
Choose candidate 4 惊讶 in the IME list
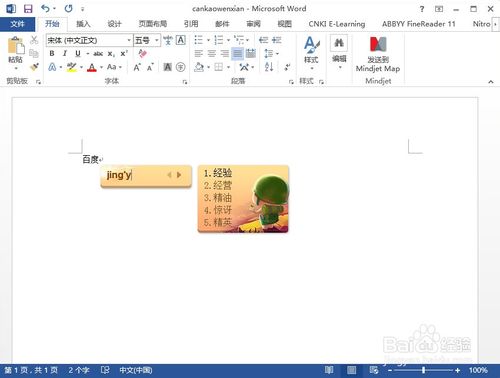point(218,210)
